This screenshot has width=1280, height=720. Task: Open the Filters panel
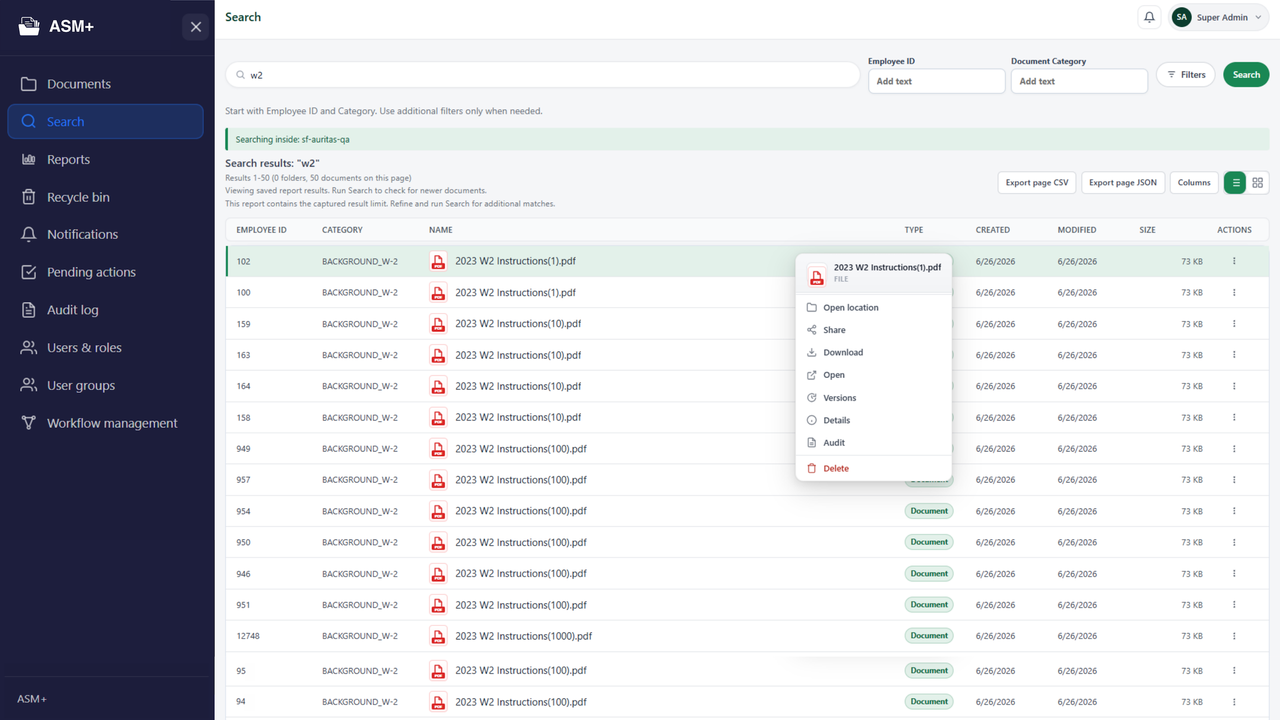(x=1186, y=74)
